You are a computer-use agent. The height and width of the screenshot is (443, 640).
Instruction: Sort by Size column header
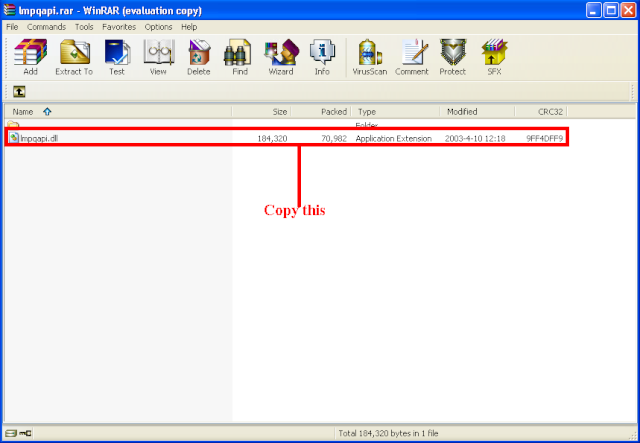[x=261, y=111]
